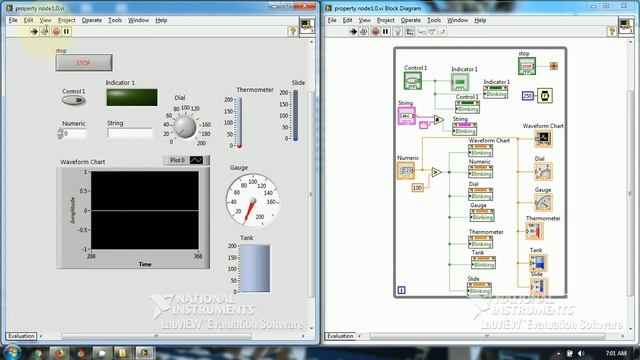The width and height of the screenshot is (640, 360).
Task: Select Waveform Chart terminal in block diagram
Action: coord(544,139)
